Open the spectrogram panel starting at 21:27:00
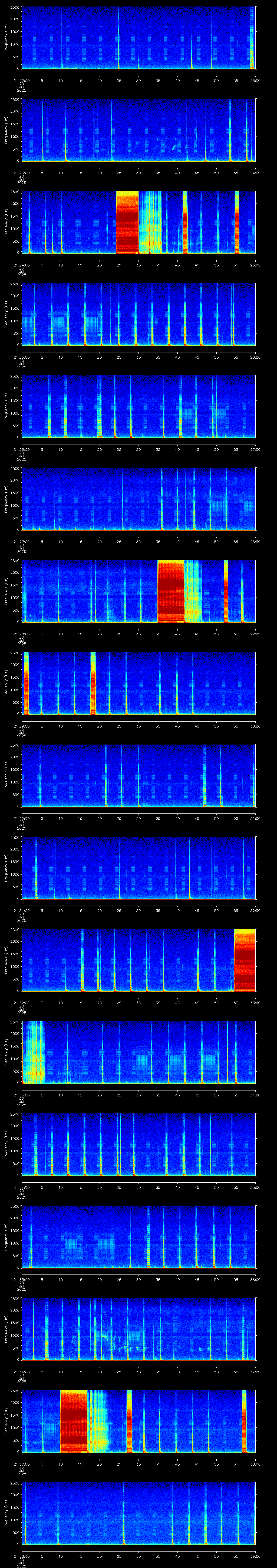277x1568 pixels. (138, 499)
